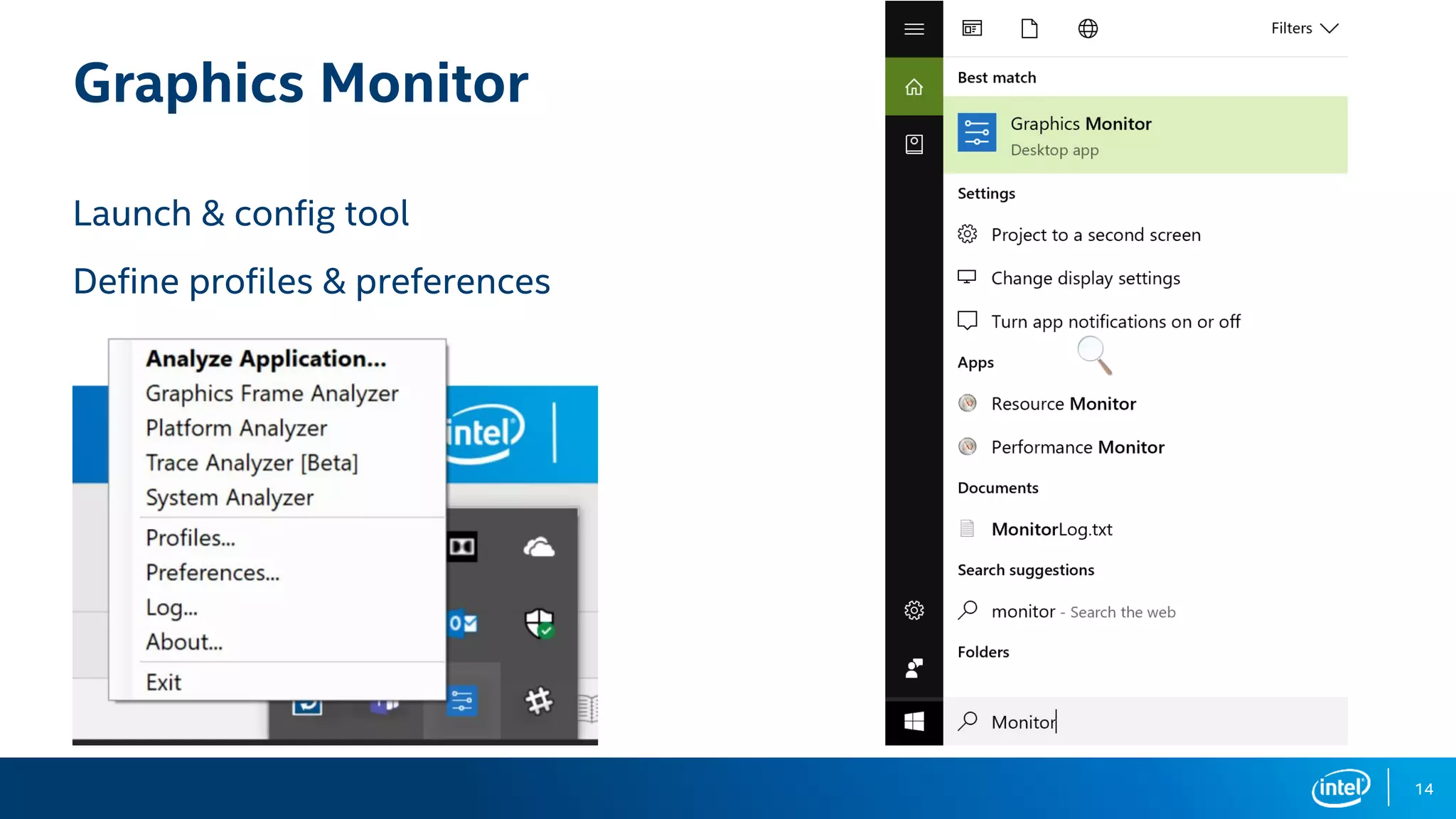Viewport: 1456px width, 819px height.
Task: Choose Analyze Application... in context menu
Action: [266, 359]
